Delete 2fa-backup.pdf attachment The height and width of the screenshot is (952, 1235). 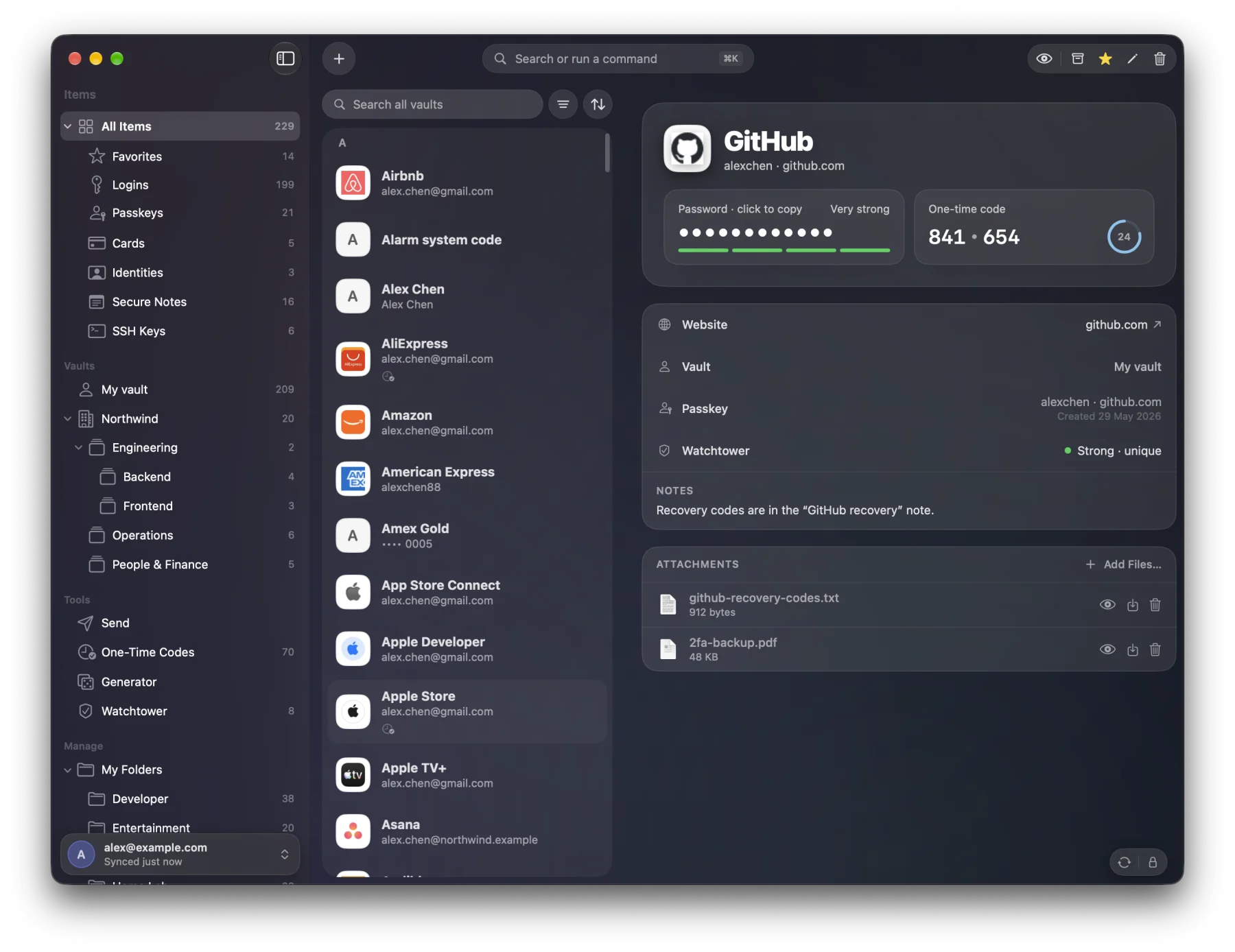point(1155,649)
